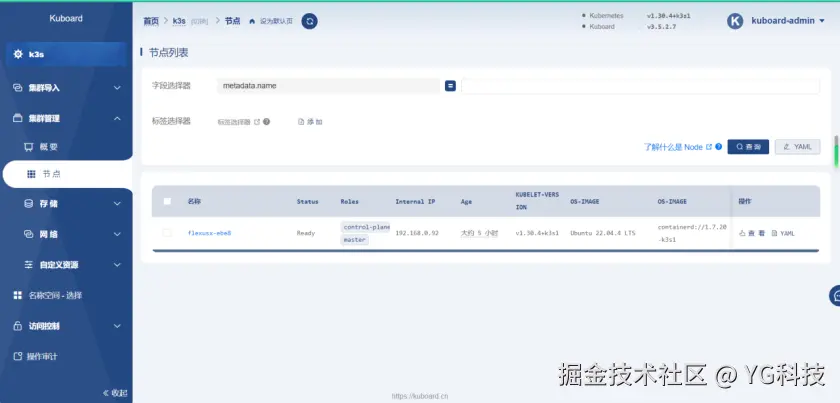Image resolution: width=840 pixels, height=403 pixels.
Task: Click the help question icon beside 标签选择器
Action: click(267, 122)
